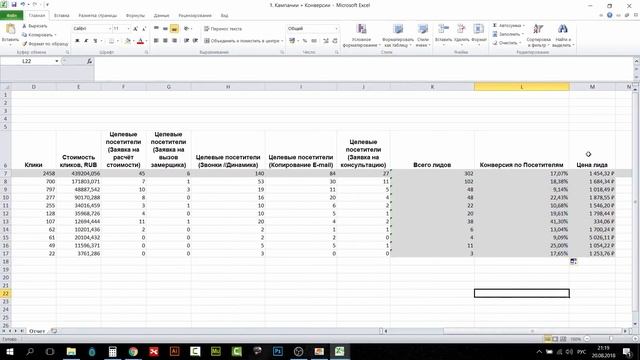Viewport: 640px width, 360px height.
Task: Align text right
Action: tap(174, 41)
